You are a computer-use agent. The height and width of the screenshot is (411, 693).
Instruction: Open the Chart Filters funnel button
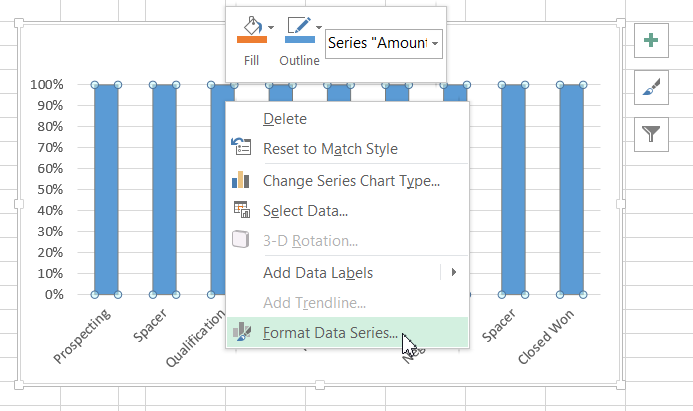point(652,133)
